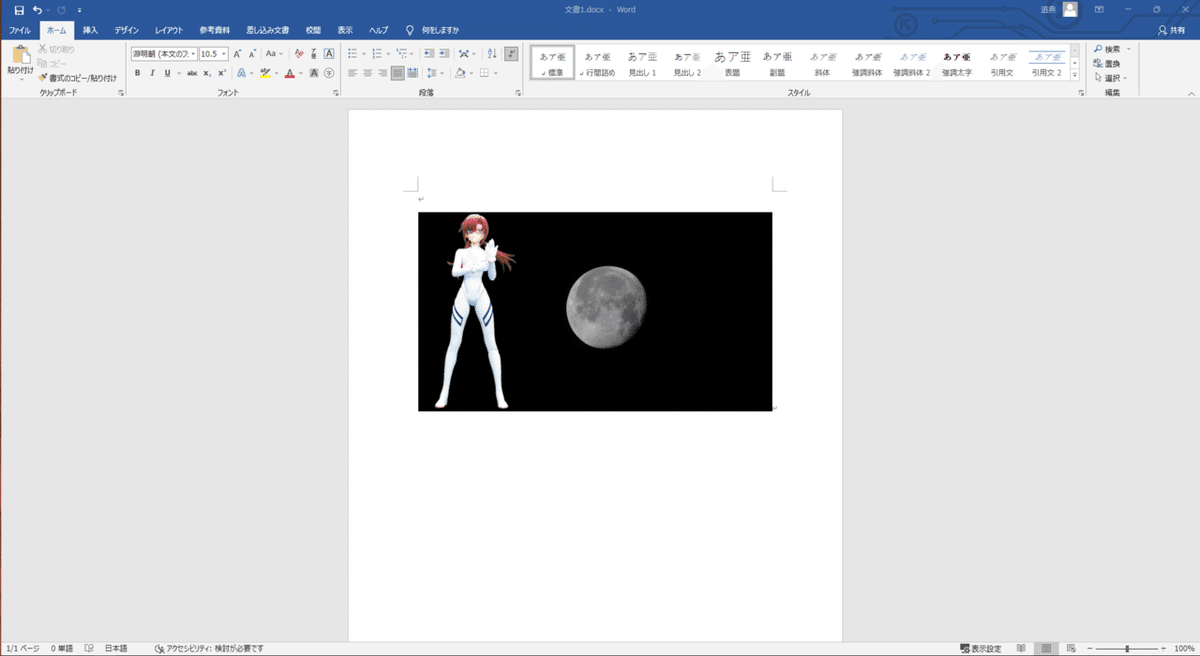Undo the last action
The image size is (1200, 656).
coord(37,10)
